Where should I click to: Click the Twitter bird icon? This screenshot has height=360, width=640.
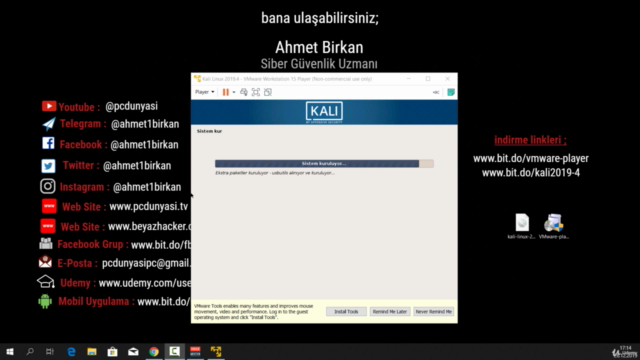pyautogui.click(x=48, y=166)
